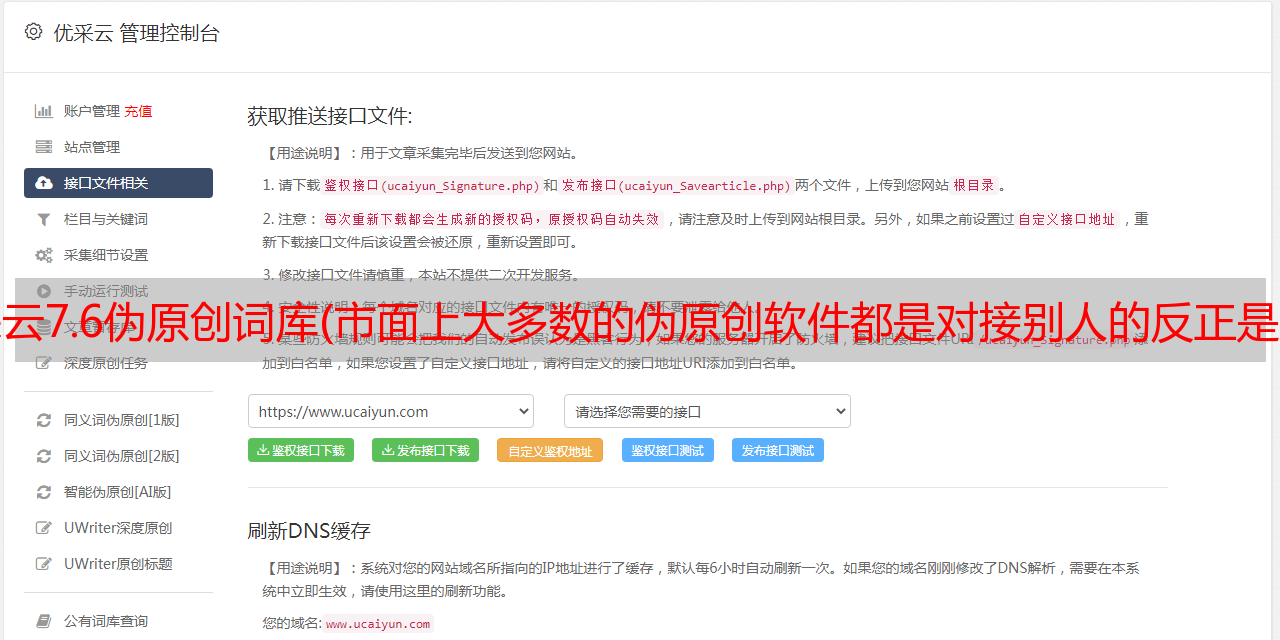Image resolution: width=1280 pixels, height=640 pixels.
Task: Click the highlighted 自定义接口地址 text
Action: 1066,220
